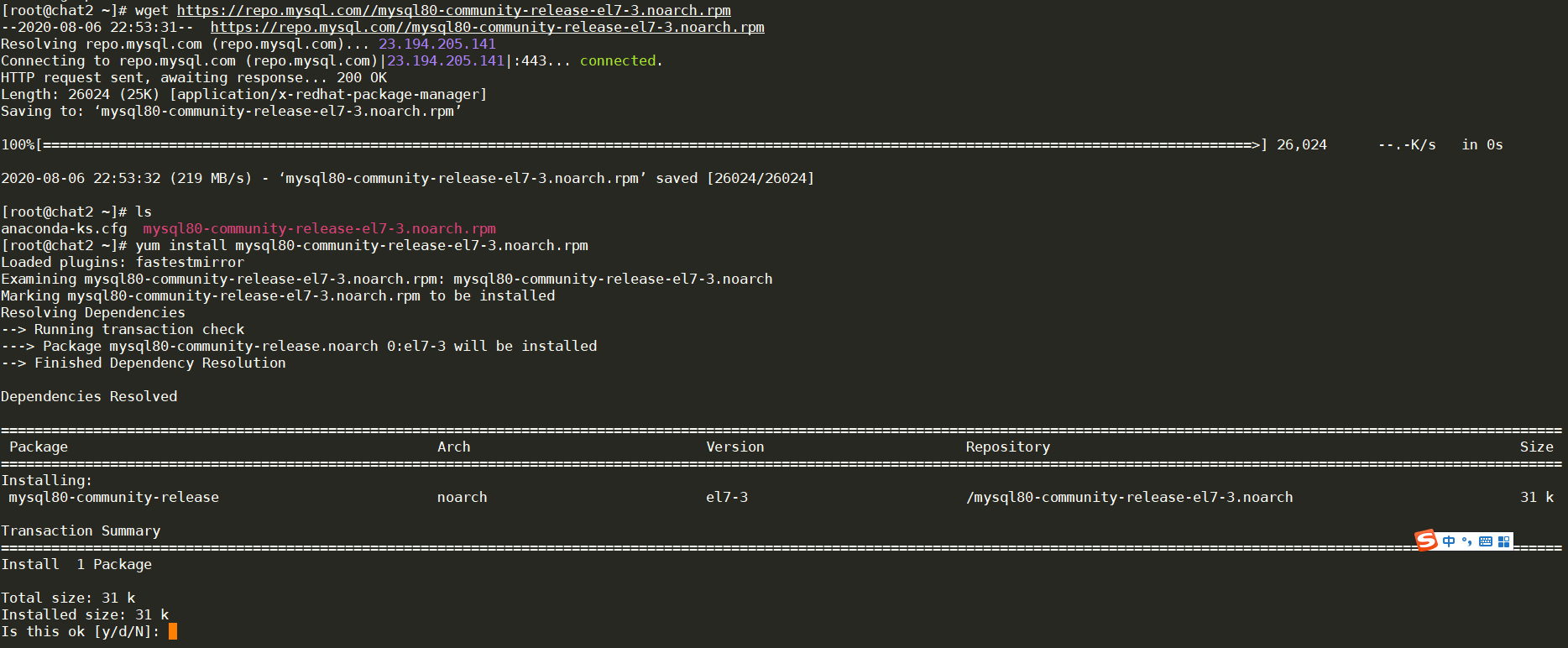1568x648 pixels.
Task: Click the [root@chat2 ~]# ls command
Action: (x=76, y=212)
